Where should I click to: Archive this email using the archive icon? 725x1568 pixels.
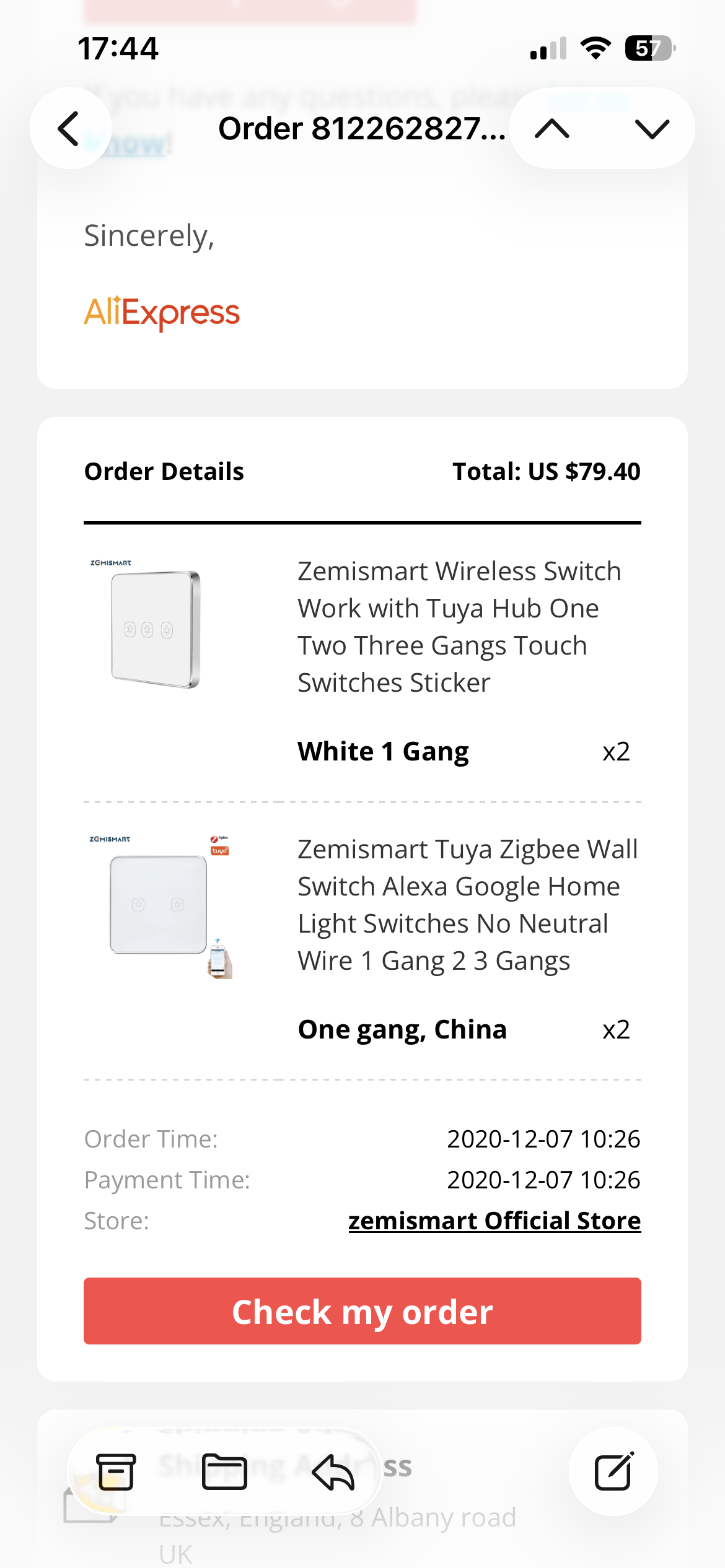pyautogui.click(x=116, y=1471)
